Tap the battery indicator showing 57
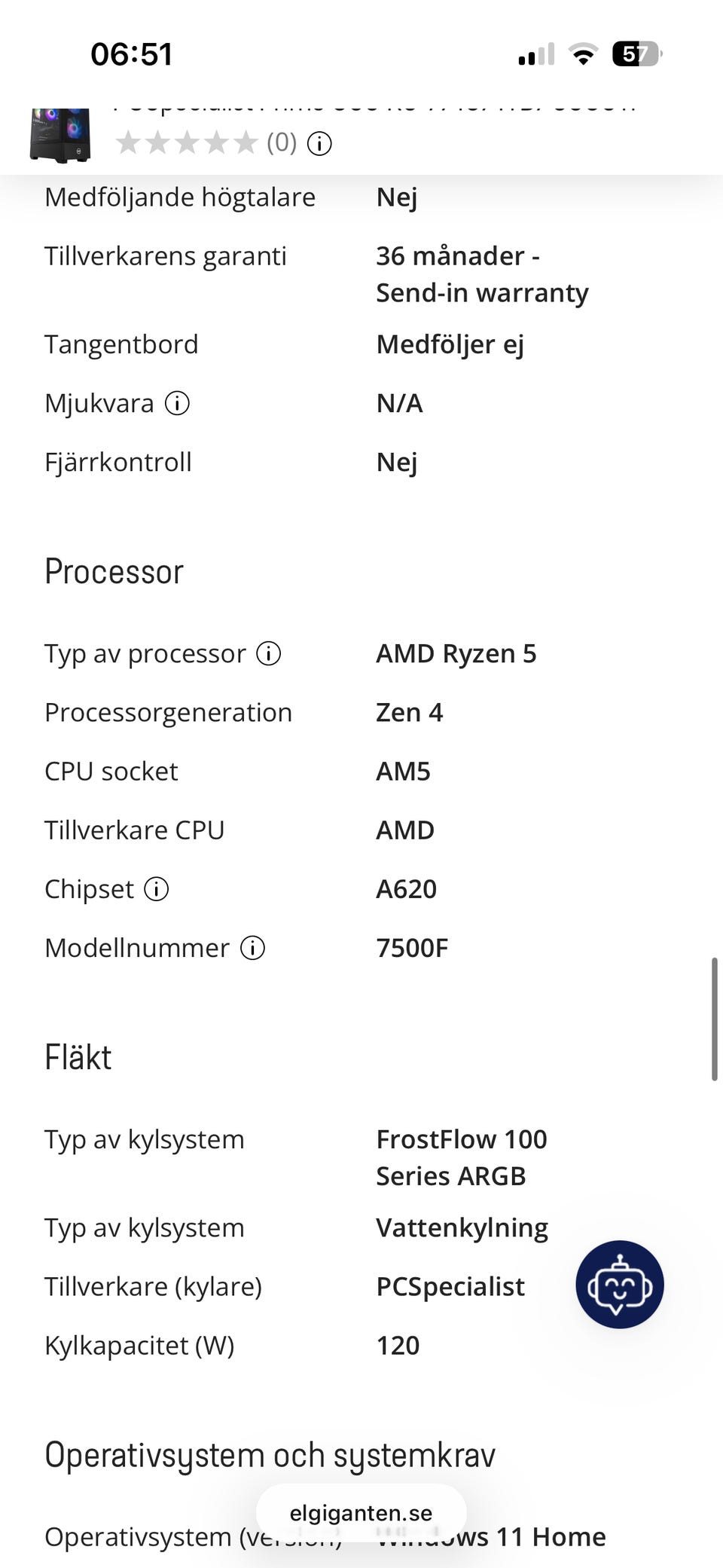This screenshot has height=1568, width=723. (637, 54)
